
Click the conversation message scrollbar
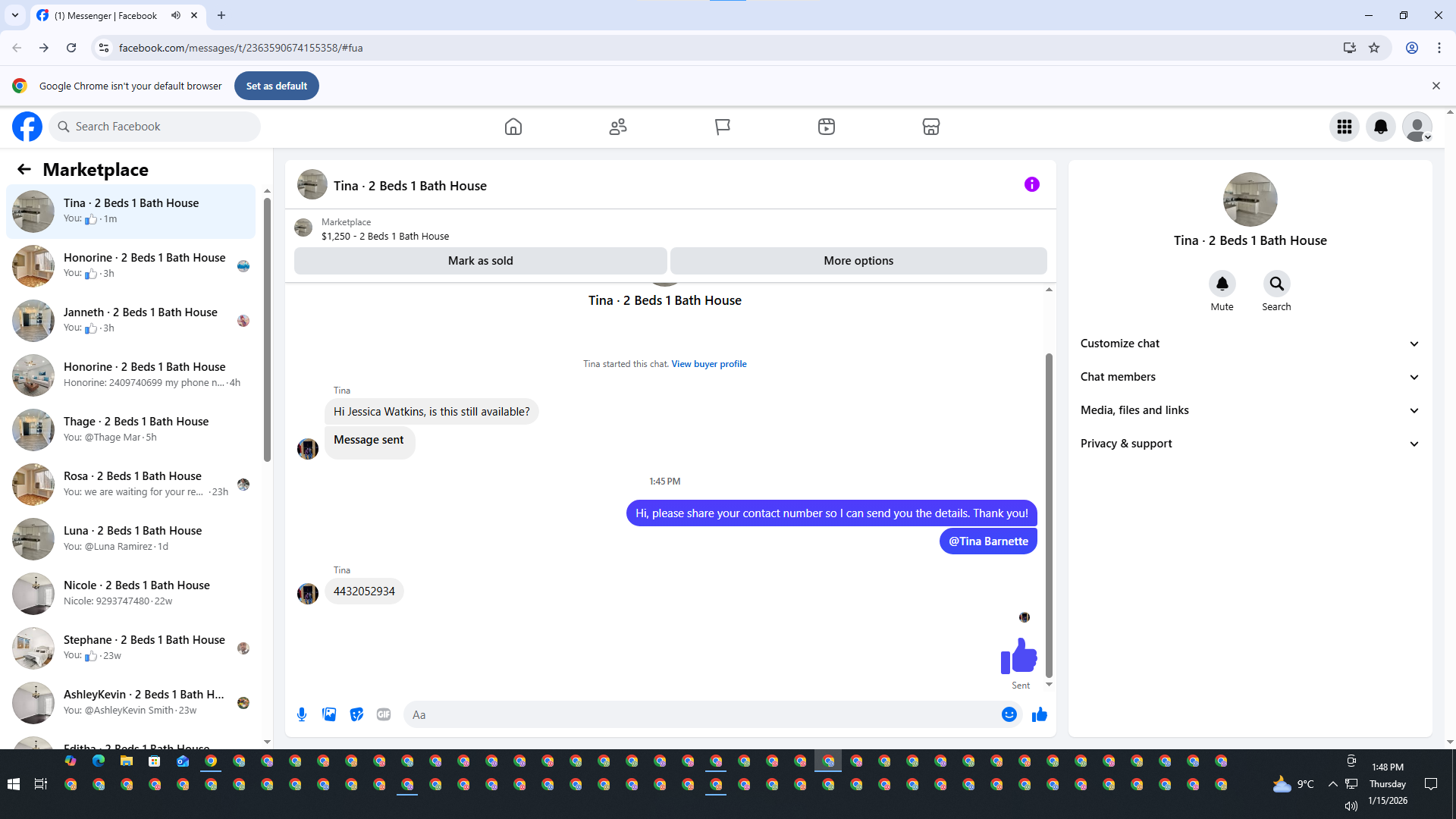coord(1049,516)
